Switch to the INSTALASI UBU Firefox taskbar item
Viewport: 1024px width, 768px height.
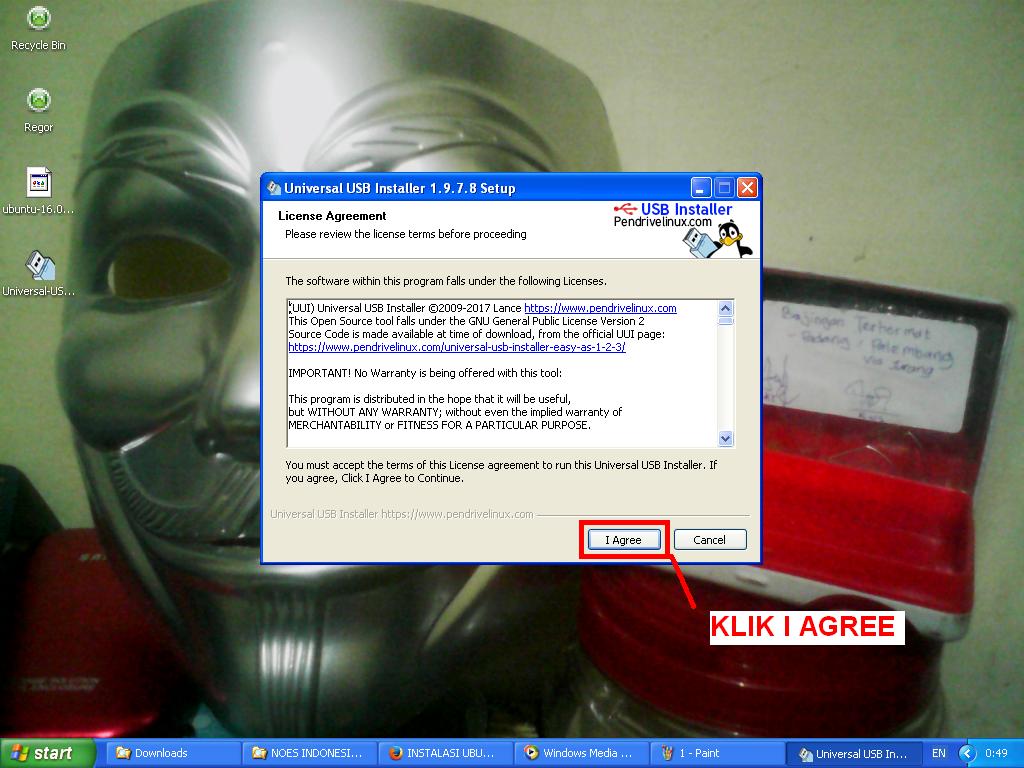tap(446, 753)
